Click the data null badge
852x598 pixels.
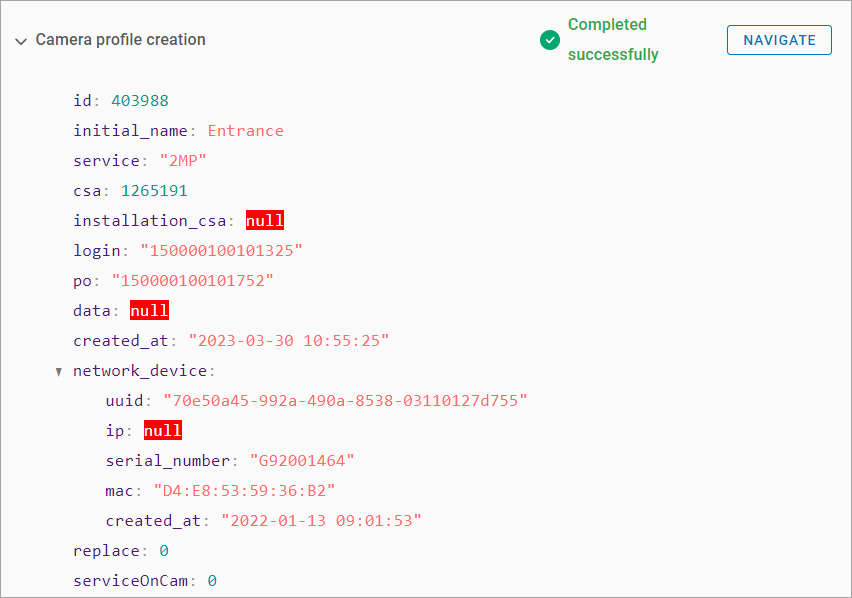[149, 311]
